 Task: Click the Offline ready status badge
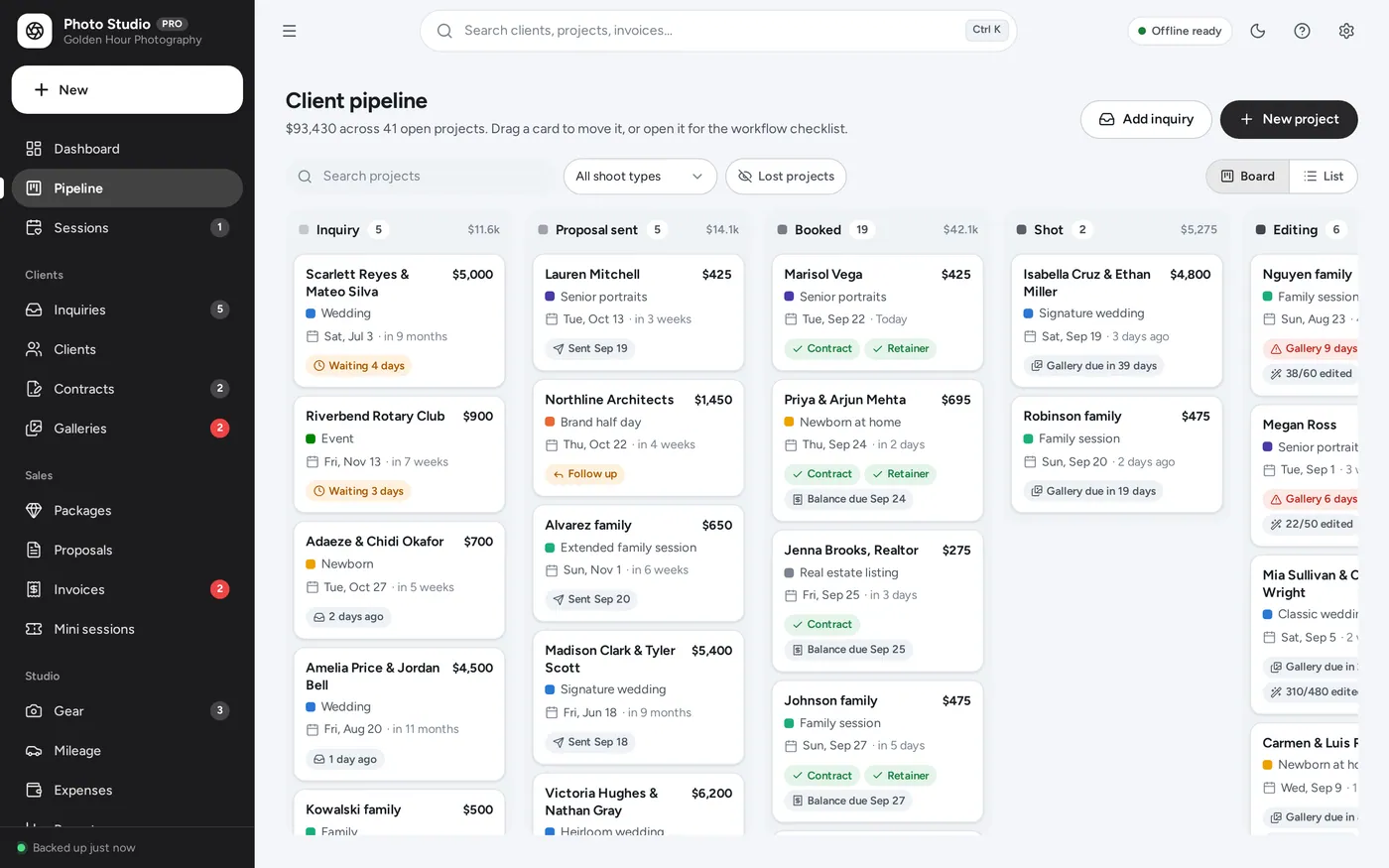(1180, 31)
